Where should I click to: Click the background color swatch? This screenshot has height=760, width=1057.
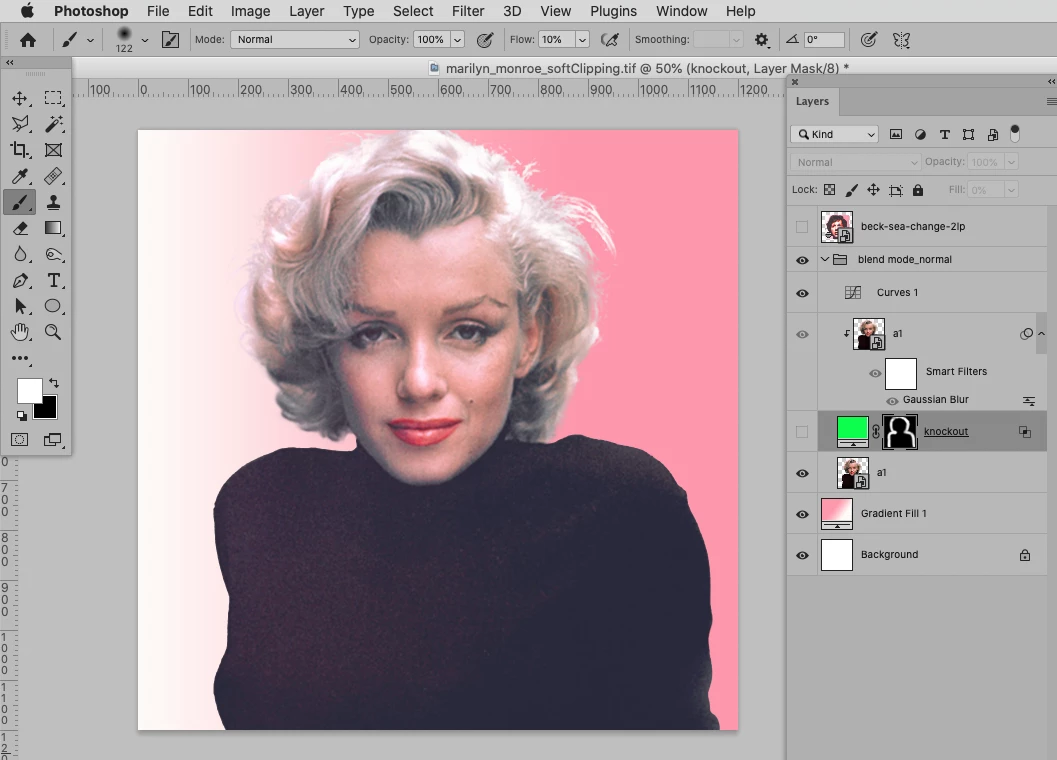(48, 410)
